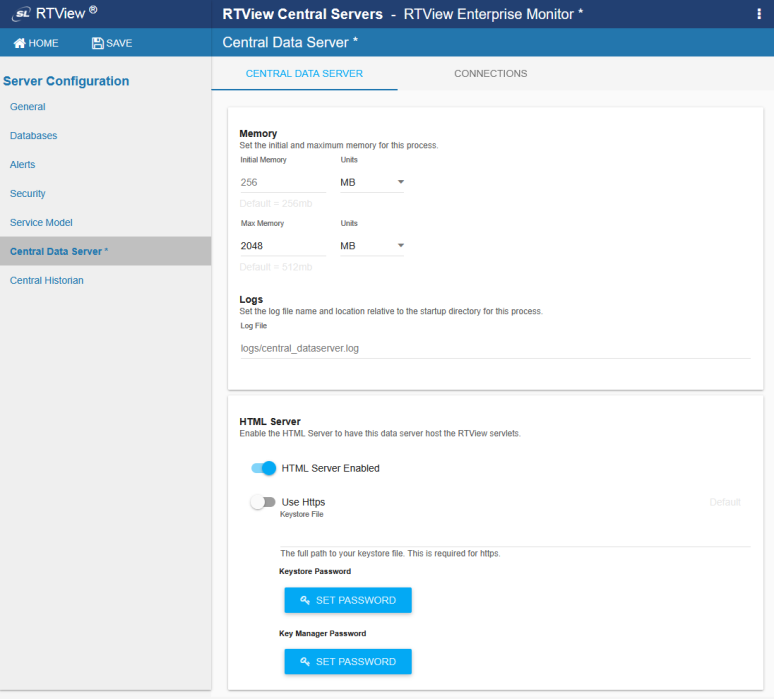The height and width of the screenshot is (699, 774).
Task: Switch to the Connections tab
Action: pos(490,74)
